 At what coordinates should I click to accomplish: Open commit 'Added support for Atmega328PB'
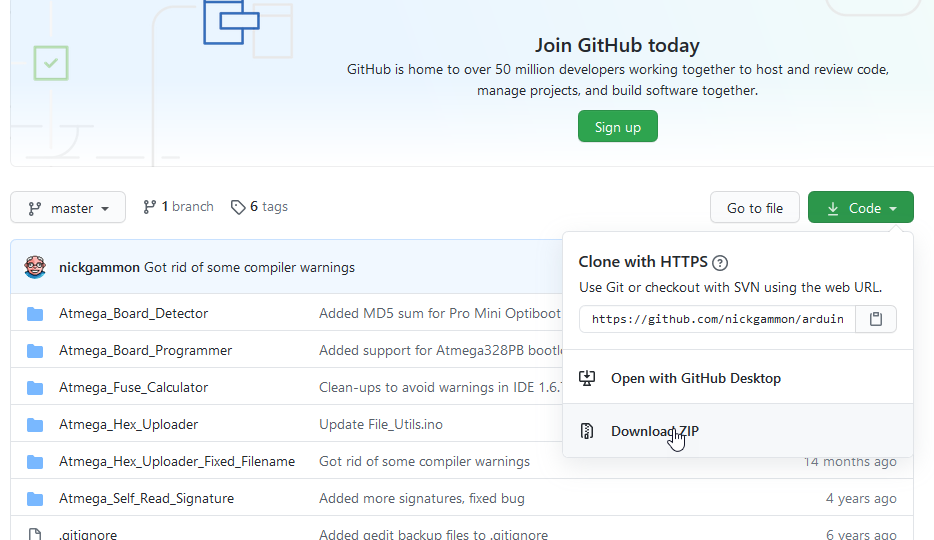click(441, 350)
